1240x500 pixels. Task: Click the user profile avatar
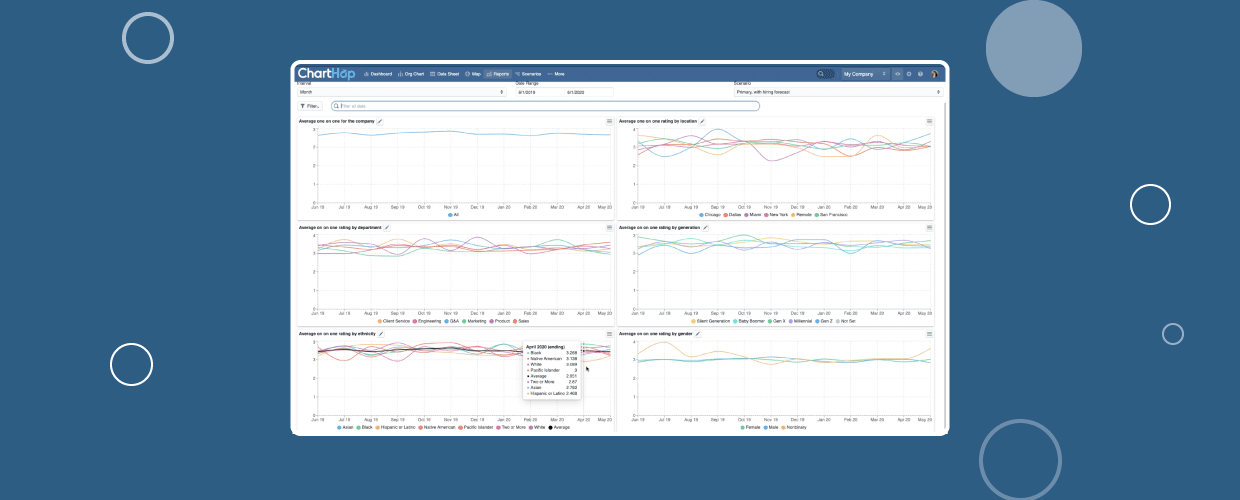coord(934,74)
